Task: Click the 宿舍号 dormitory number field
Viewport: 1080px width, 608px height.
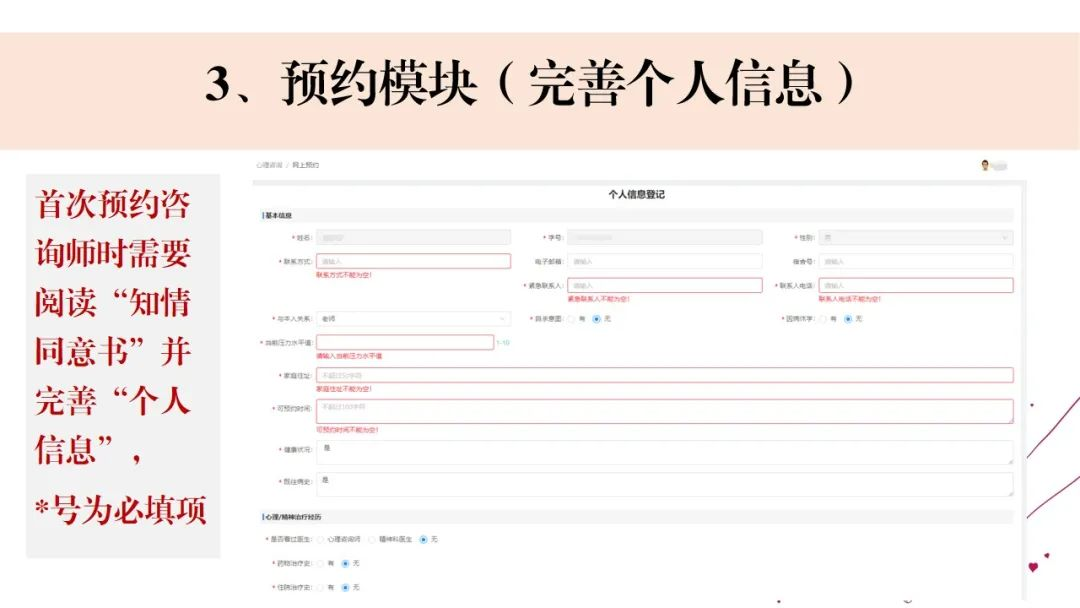Action: click(916, 262)
